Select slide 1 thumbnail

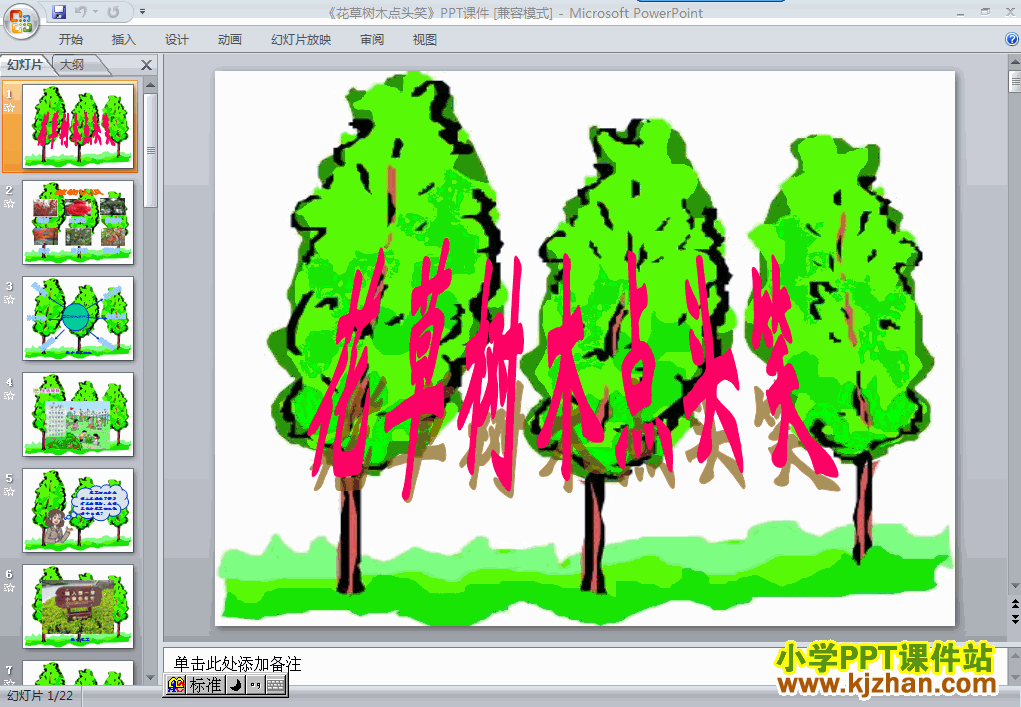click(x=78, y=126)
